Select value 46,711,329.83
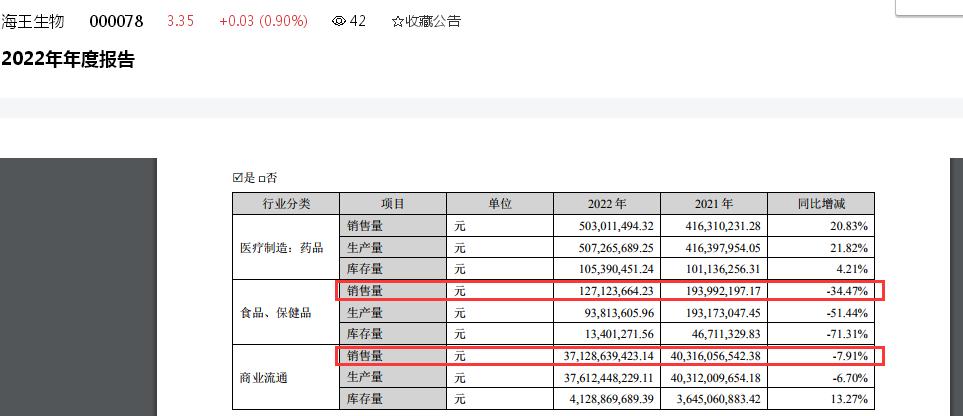 pos(727,334)
